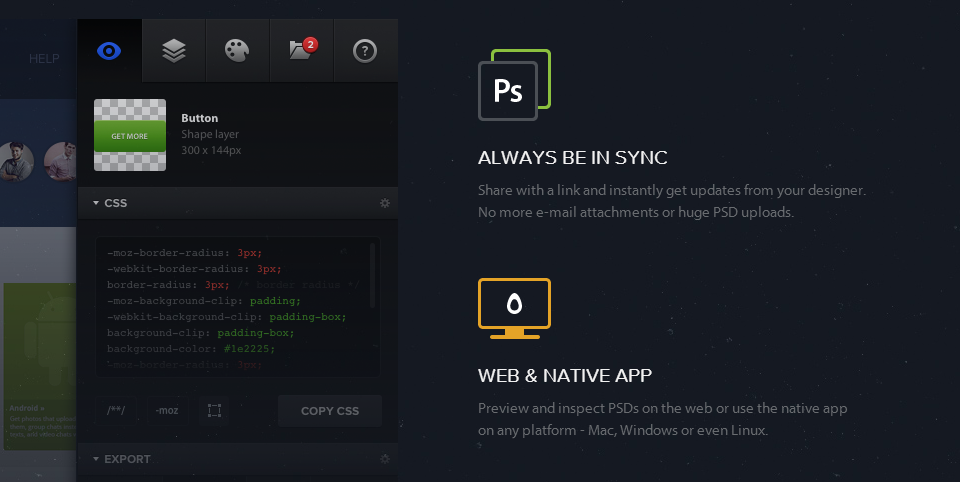Click the Photoshop Ps icon

509,91
